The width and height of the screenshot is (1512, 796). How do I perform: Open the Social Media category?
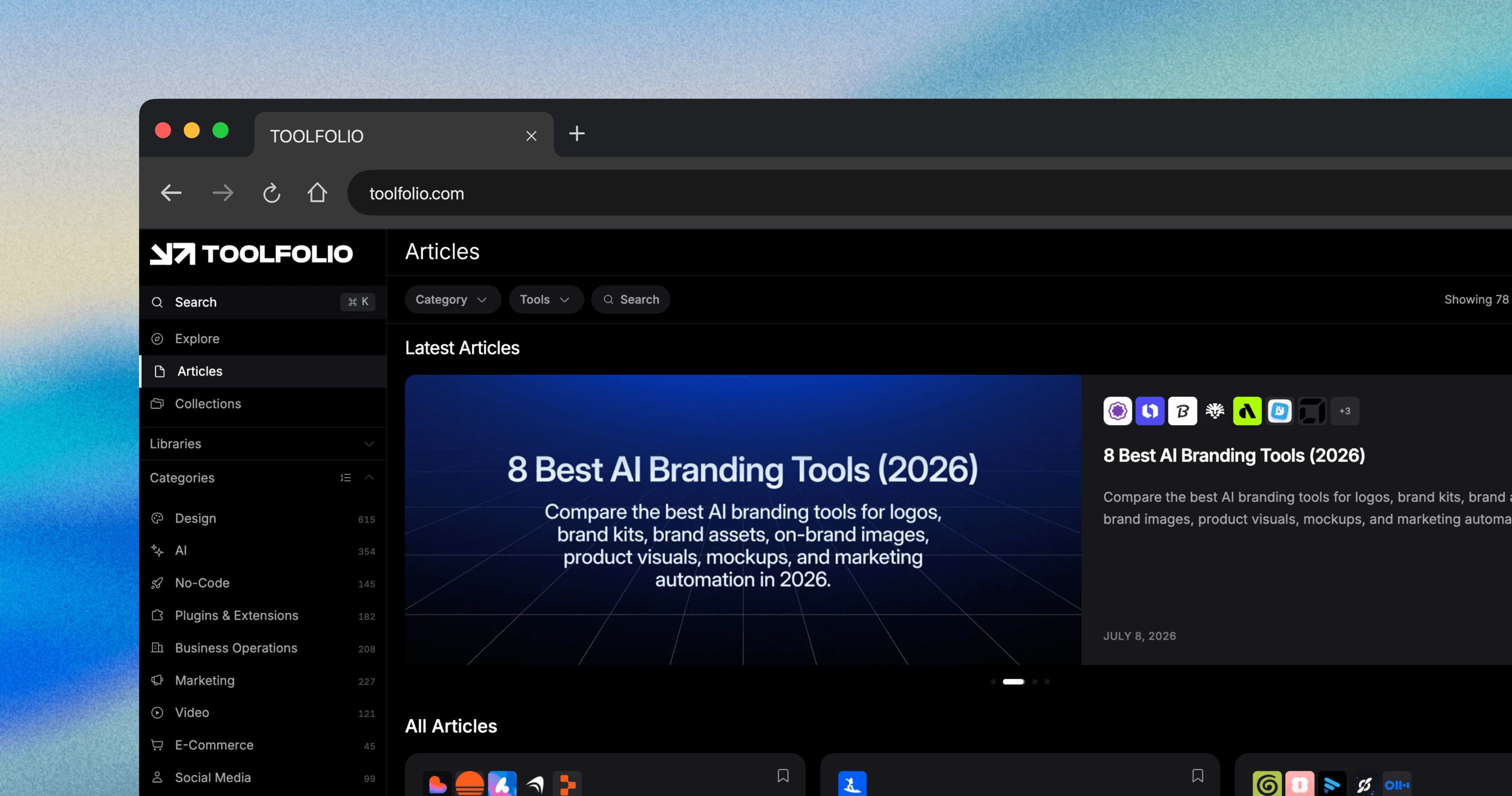pos(263,778)
